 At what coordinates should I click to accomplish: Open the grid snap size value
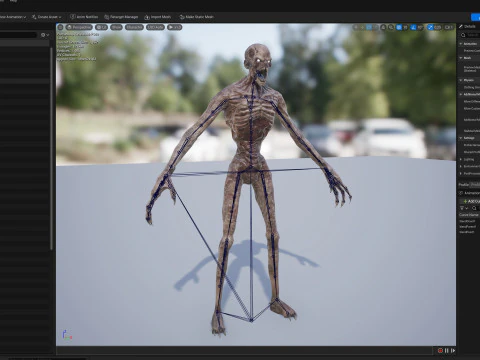(x=405, y=27)
